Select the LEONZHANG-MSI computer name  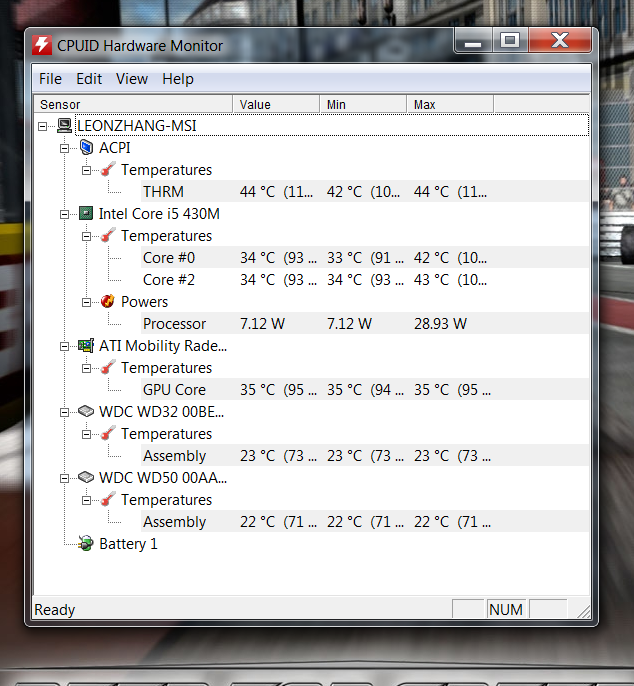tap(137, 126)
